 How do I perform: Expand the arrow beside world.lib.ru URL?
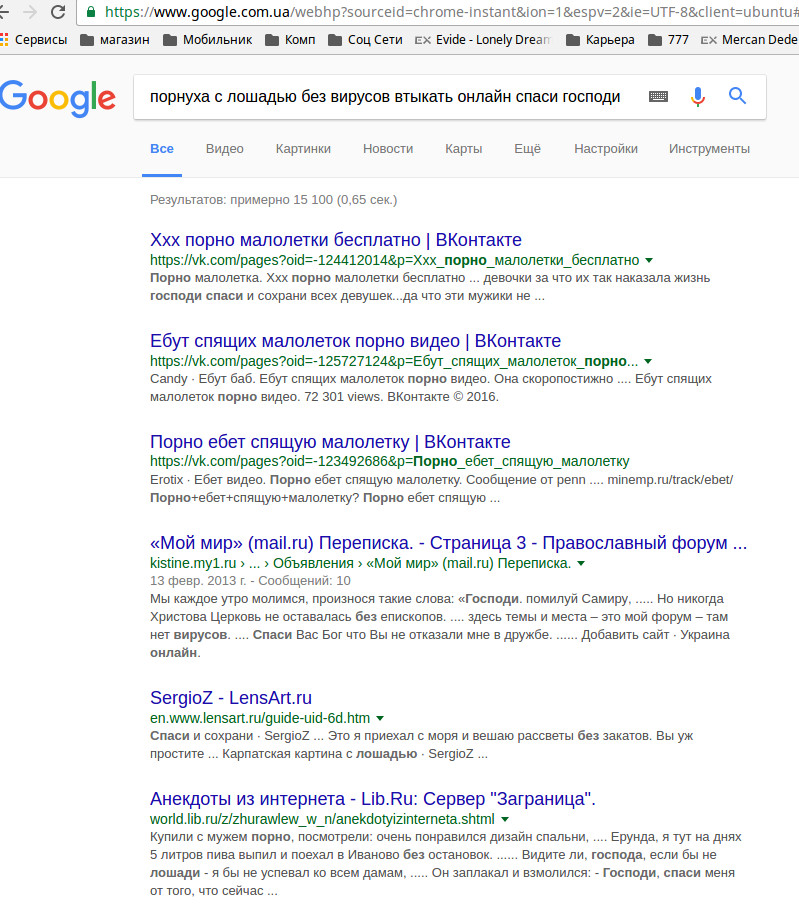coord(505,819)
